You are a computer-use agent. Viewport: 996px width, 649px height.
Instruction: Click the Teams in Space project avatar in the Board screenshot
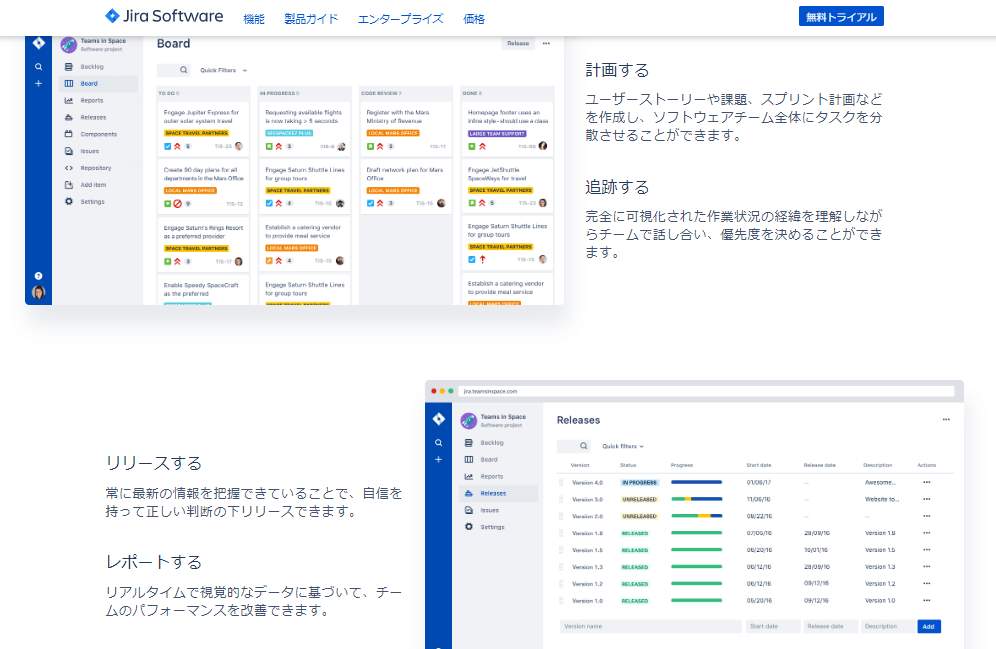click(69, 44)
